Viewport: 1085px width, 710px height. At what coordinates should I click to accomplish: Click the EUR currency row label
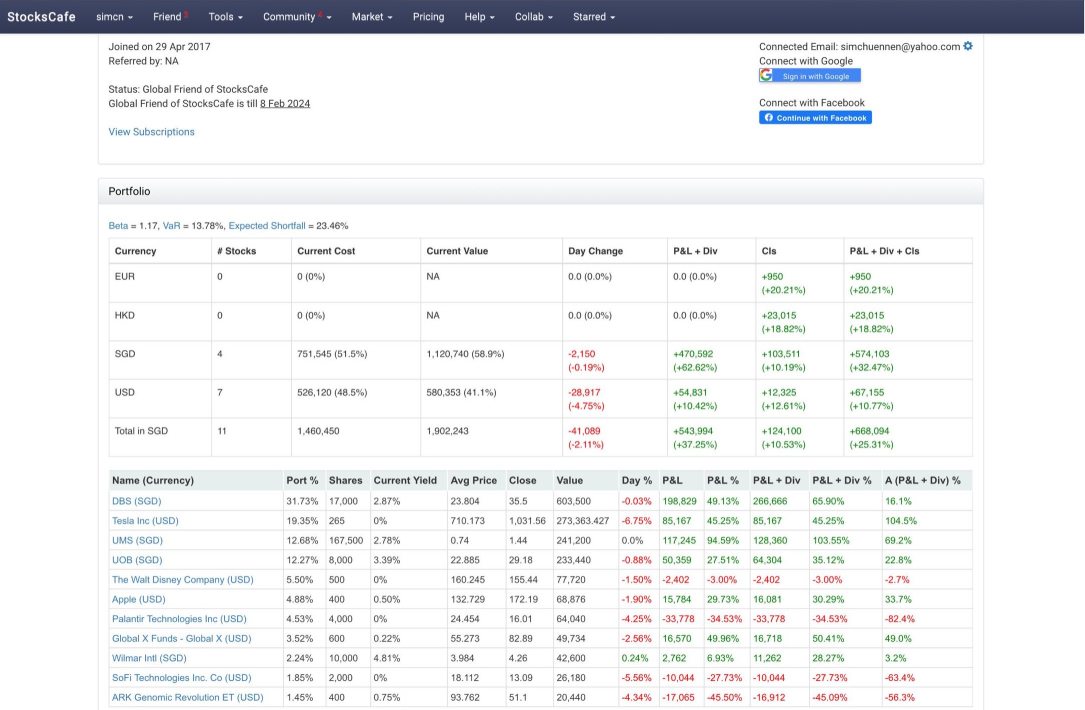click(x=125, y=276)
